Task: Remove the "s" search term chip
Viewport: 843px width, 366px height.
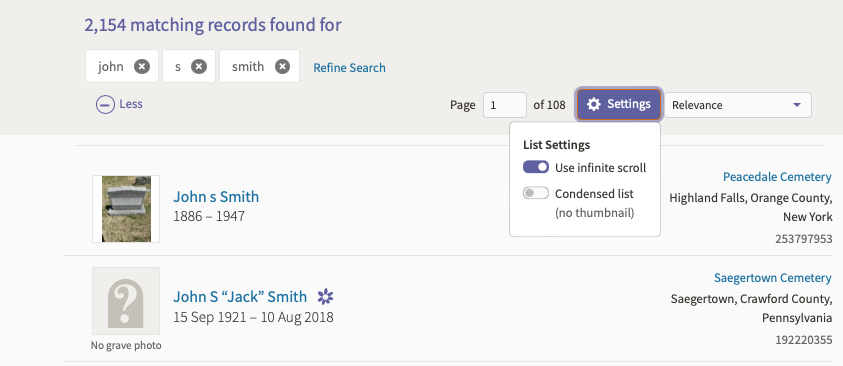Action: pyautogui.click(x=199, y=67)
